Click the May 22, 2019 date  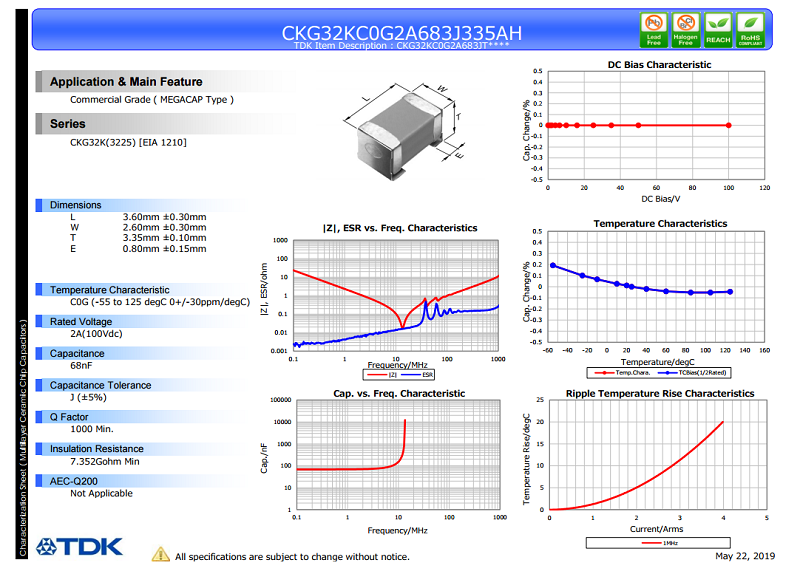pyautogui.click(x=745, y=556)
